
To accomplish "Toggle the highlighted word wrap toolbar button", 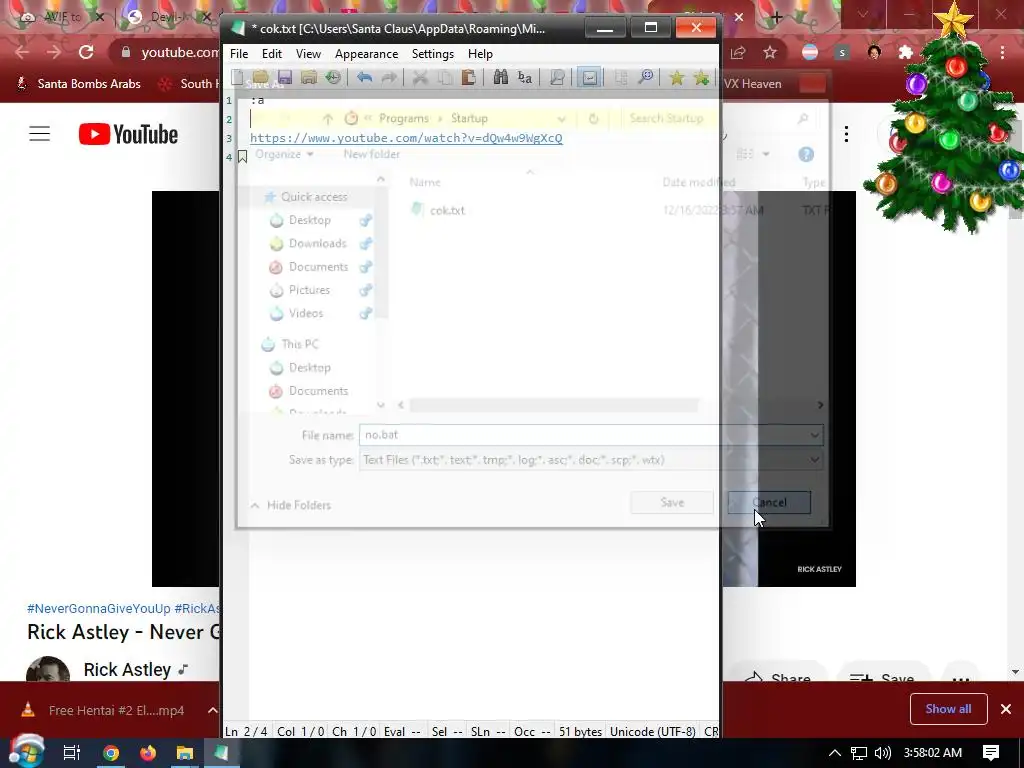I will pos(589,78).
